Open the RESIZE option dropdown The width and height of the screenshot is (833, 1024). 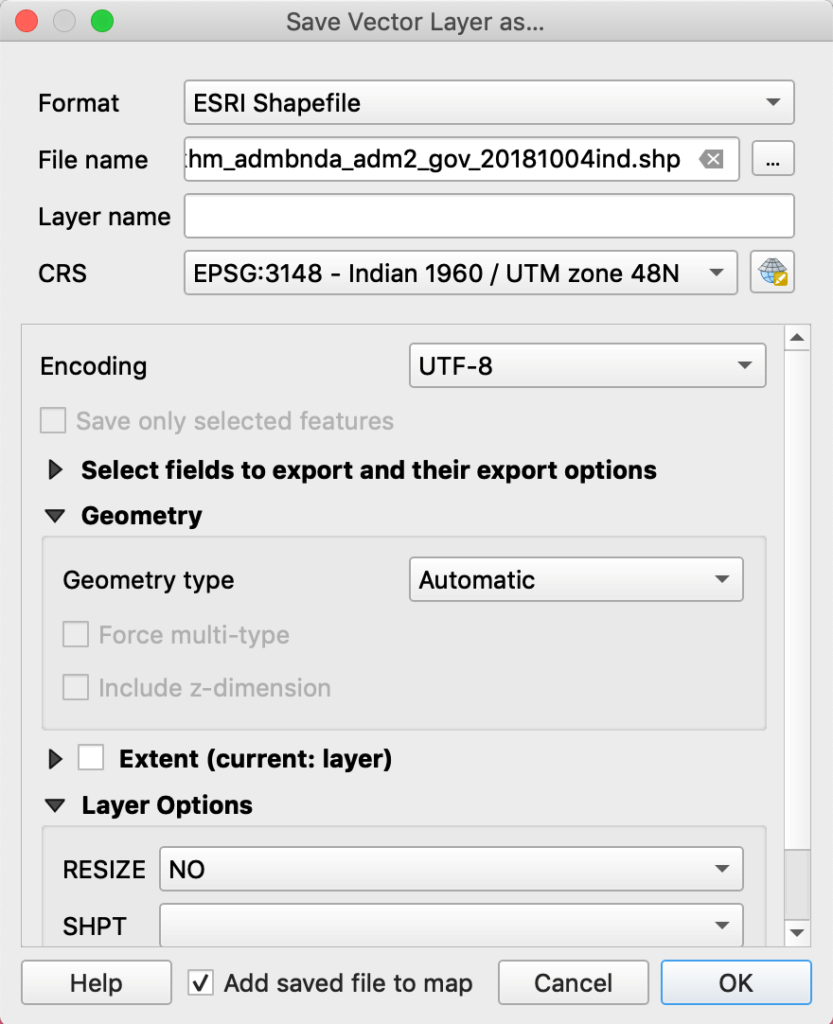pyautogui.click(x=451, y=869)
